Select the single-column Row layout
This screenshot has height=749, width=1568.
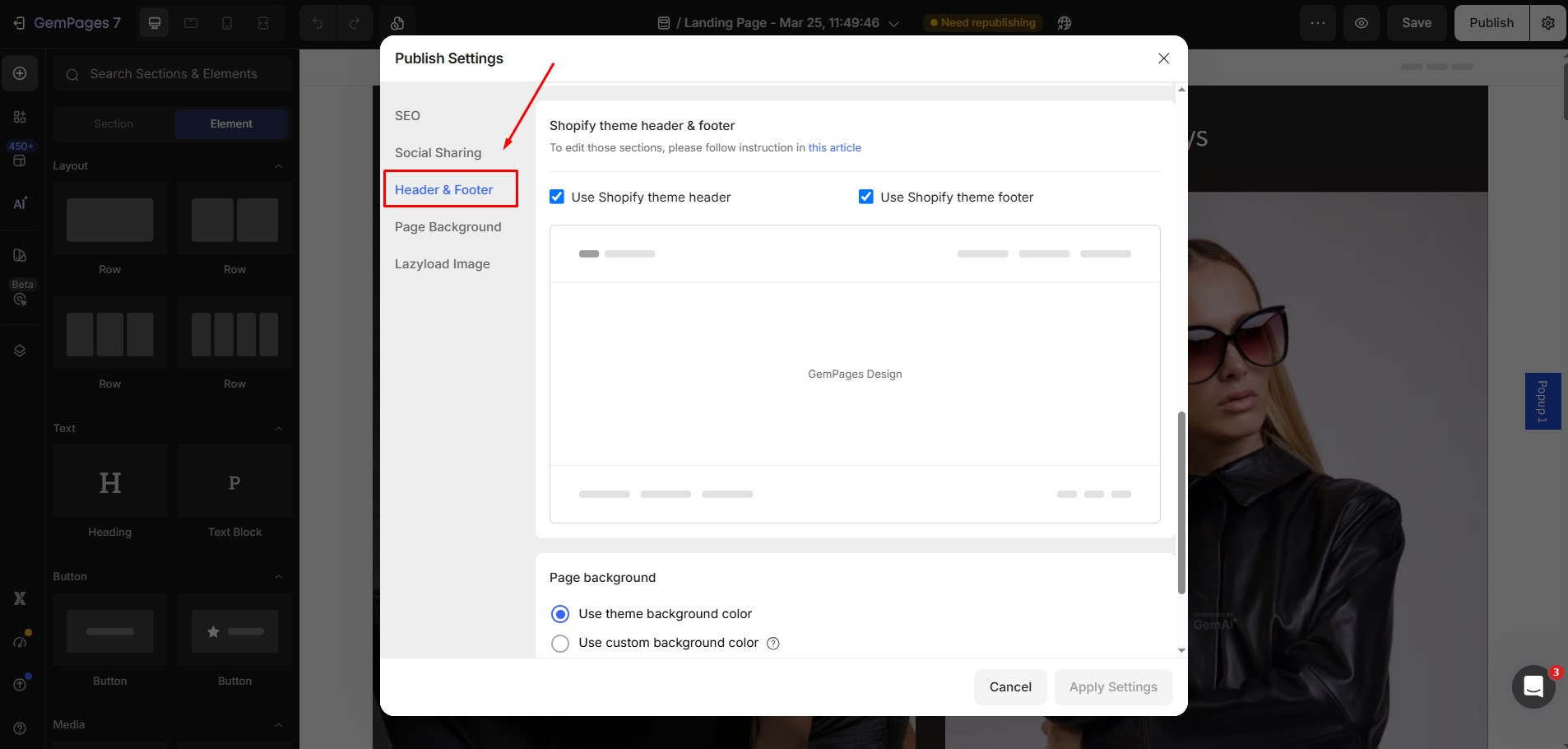coord(109,220)
